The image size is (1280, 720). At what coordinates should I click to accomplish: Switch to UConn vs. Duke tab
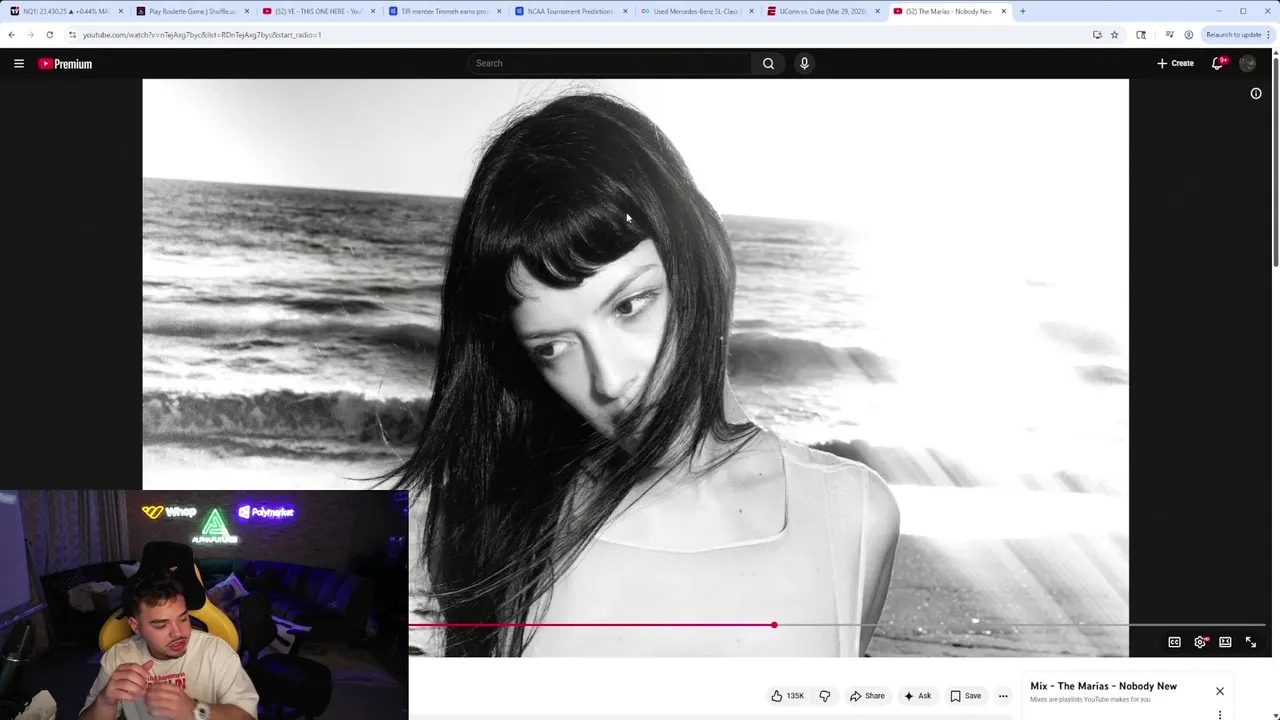(823, 11)
